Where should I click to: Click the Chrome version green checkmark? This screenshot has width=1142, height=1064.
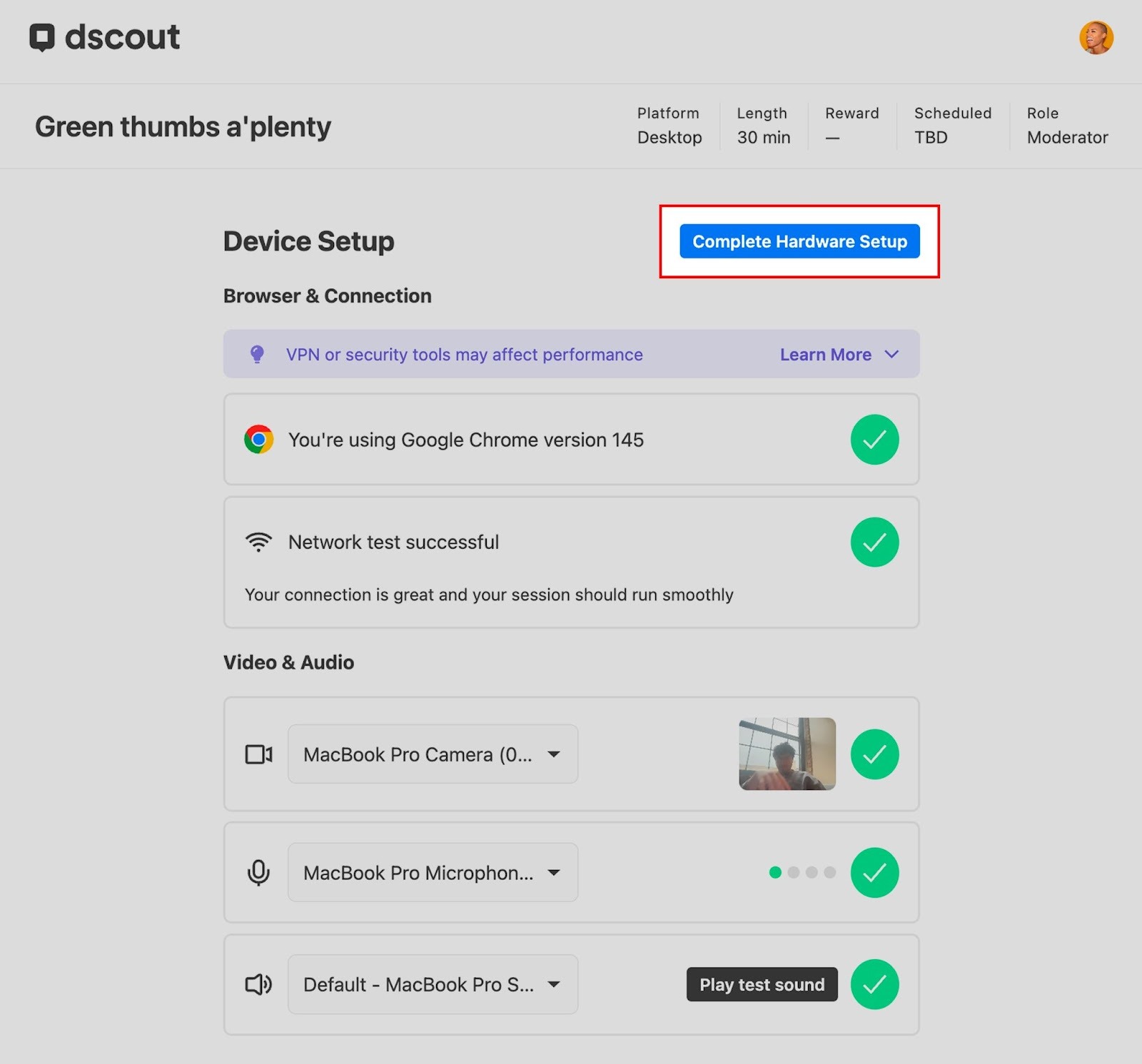coord(874,440)
